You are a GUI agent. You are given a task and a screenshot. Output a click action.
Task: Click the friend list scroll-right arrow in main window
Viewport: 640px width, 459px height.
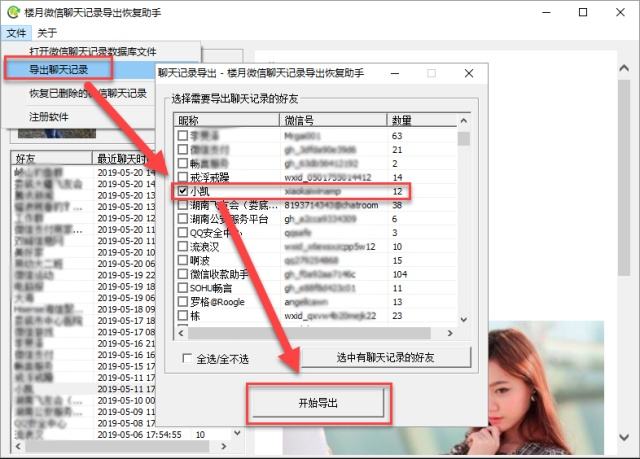(223, 446)
